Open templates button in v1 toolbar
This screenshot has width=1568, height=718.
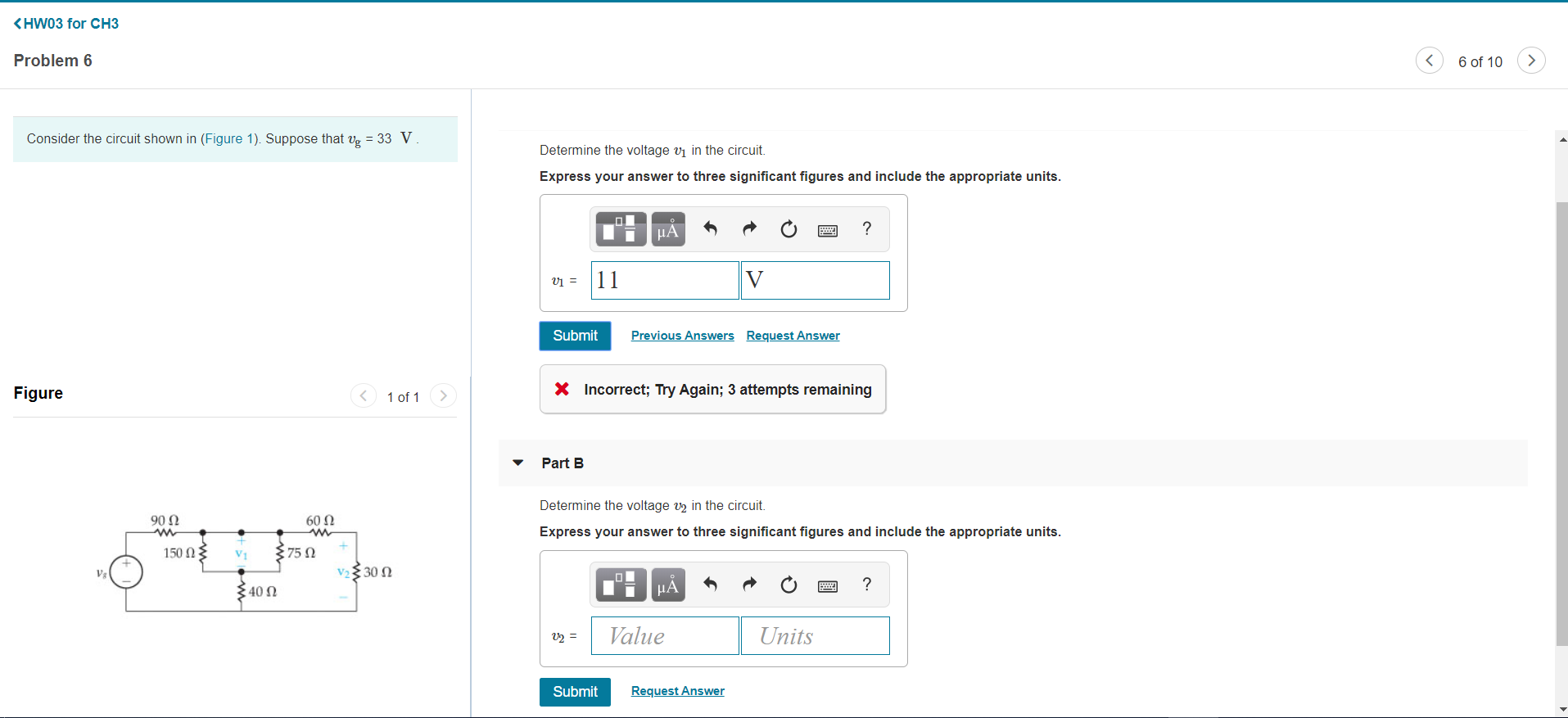click(621, 229)
